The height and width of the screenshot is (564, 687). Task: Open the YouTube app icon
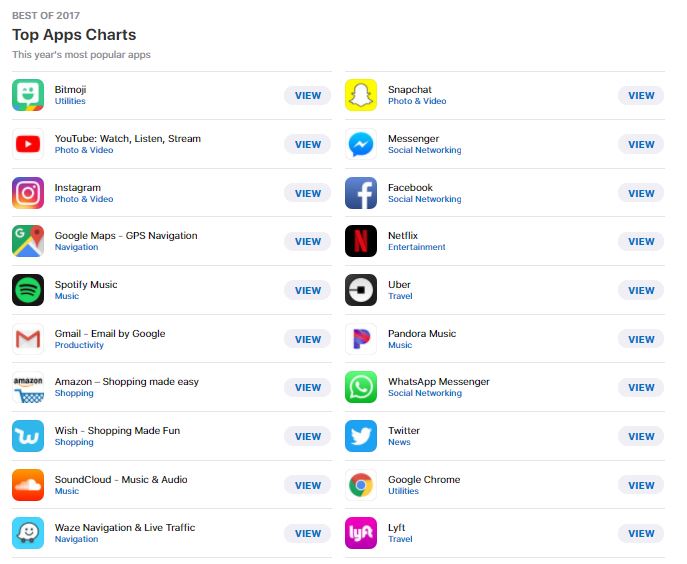point(28,144)
